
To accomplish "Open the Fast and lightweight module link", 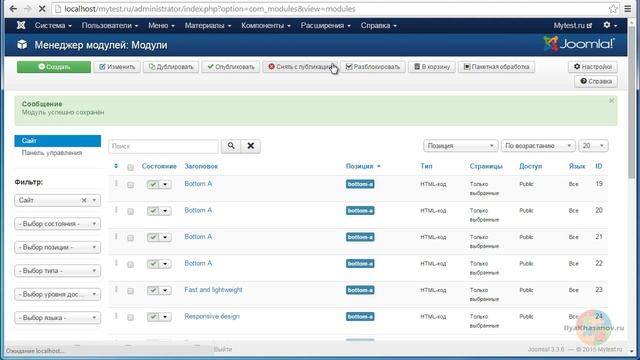I will 213,290.
